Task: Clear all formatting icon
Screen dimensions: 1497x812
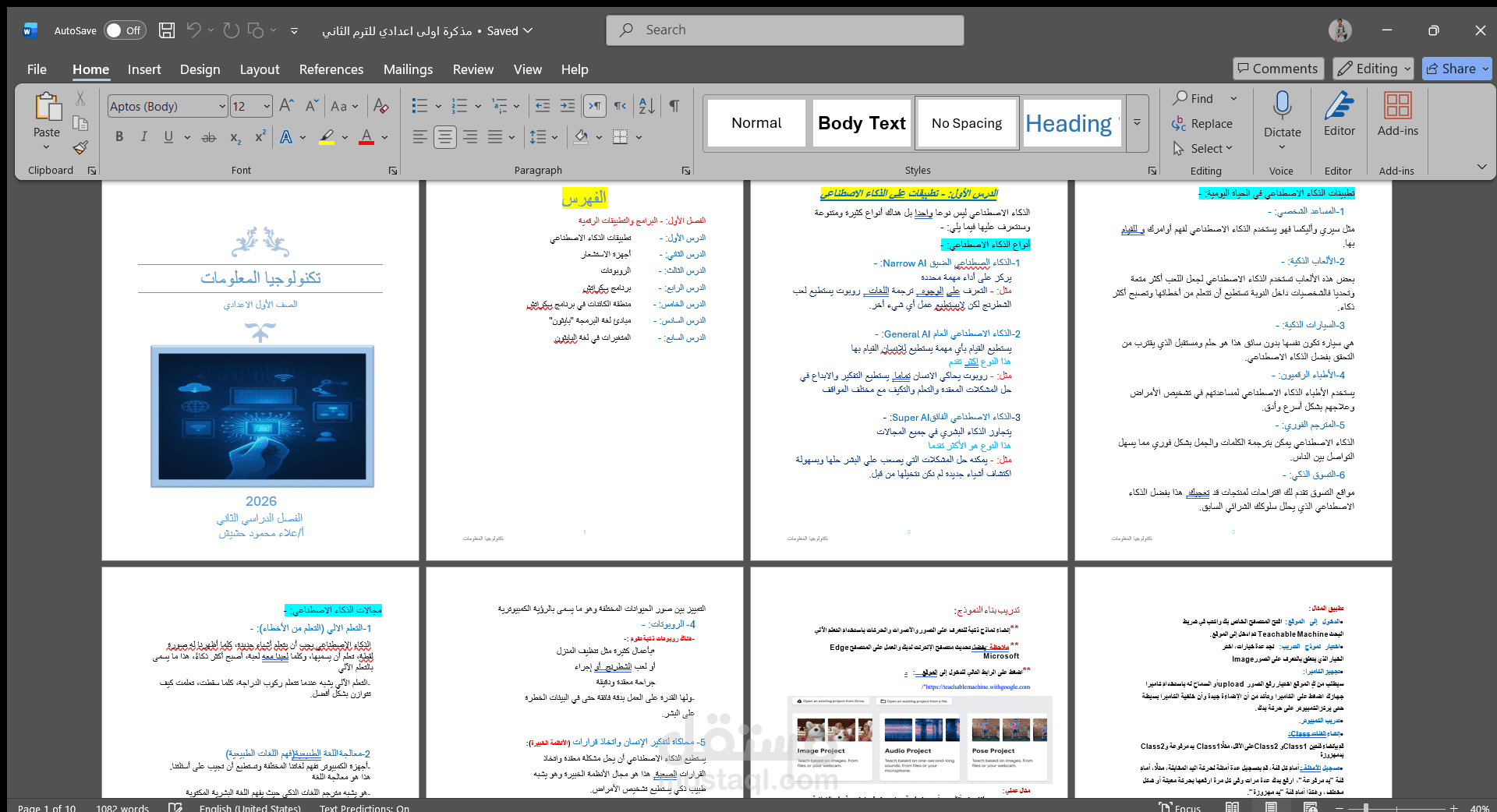Action: (381, 106)
